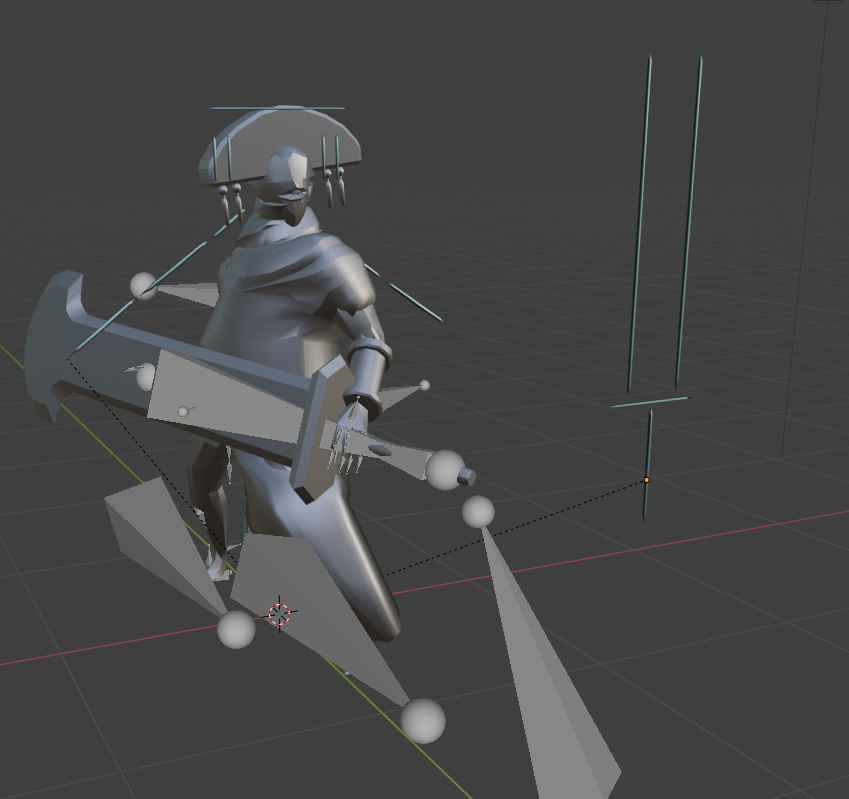Select the orange origin point on the thin bone
Screen dimensions: 849x799
646,480
